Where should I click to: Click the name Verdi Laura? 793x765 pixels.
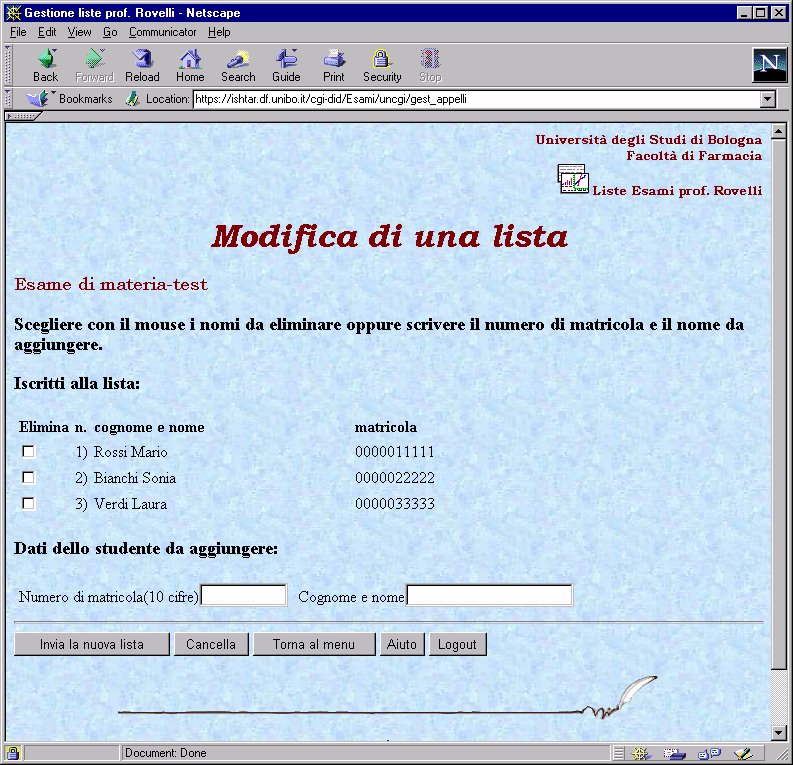(130, 504)
